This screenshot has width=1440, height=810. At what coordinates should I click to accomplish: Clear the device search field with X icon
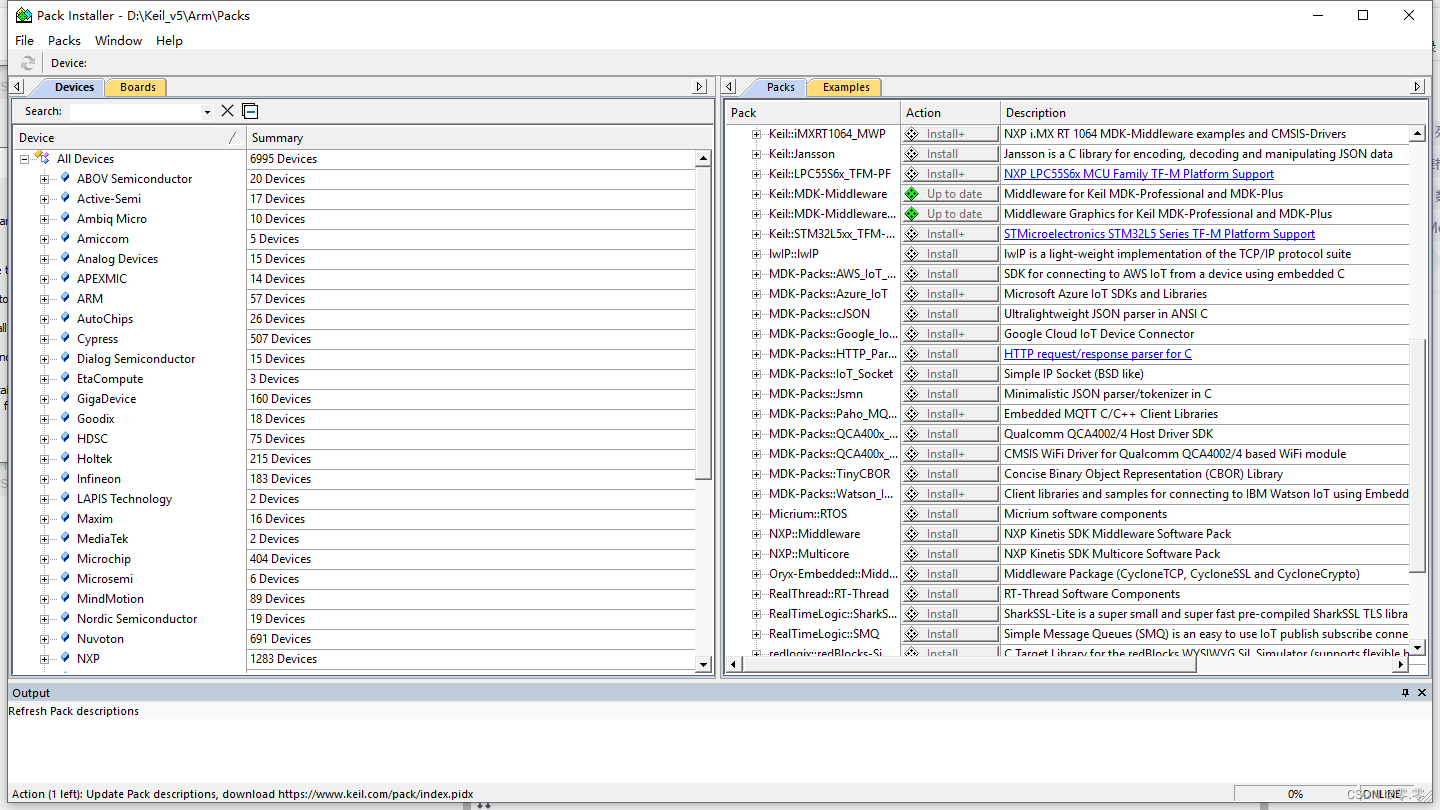[227, 111]
